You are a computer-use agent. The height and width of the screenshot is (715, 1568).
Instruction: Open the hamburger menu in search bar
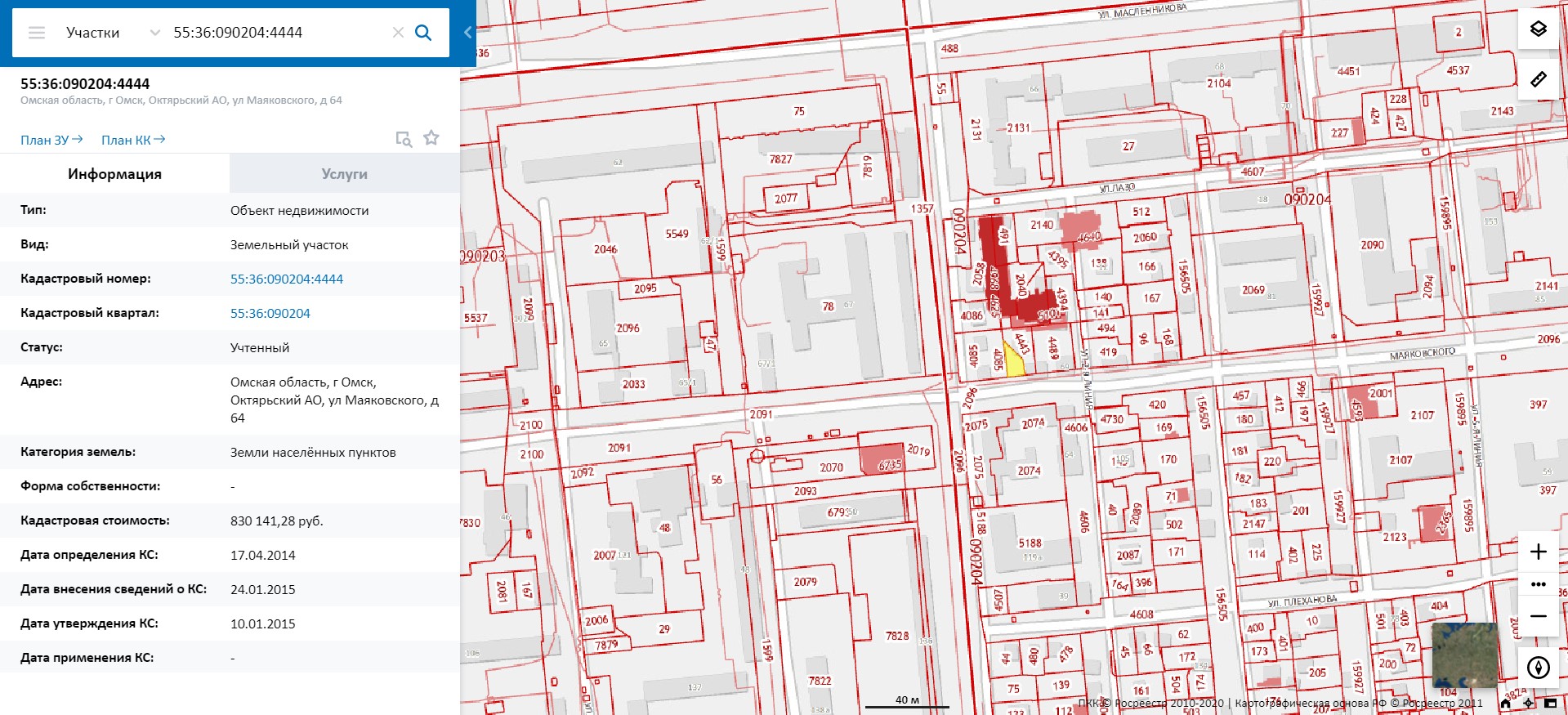37,33
